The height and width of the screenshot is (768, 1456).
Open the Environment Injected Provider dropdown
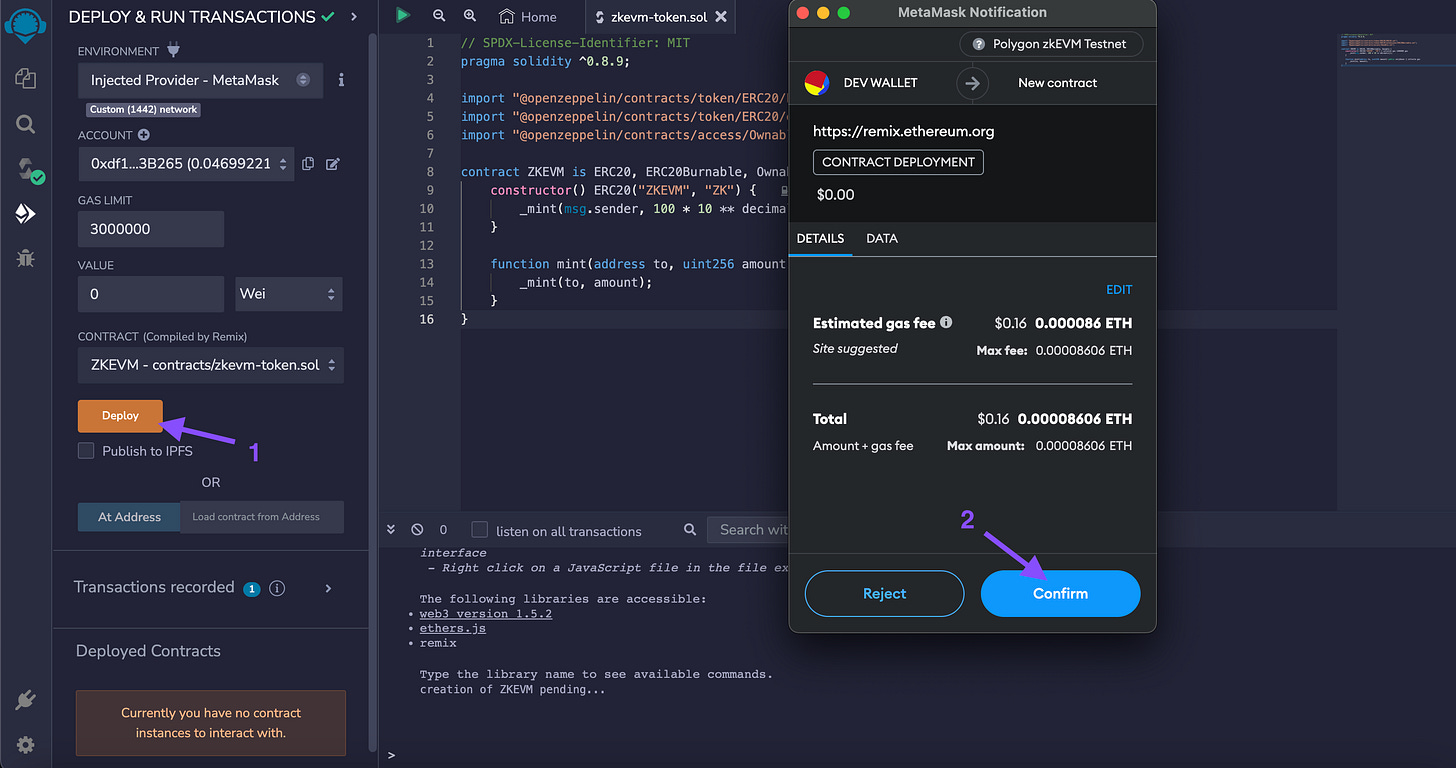tap(200, 80)
